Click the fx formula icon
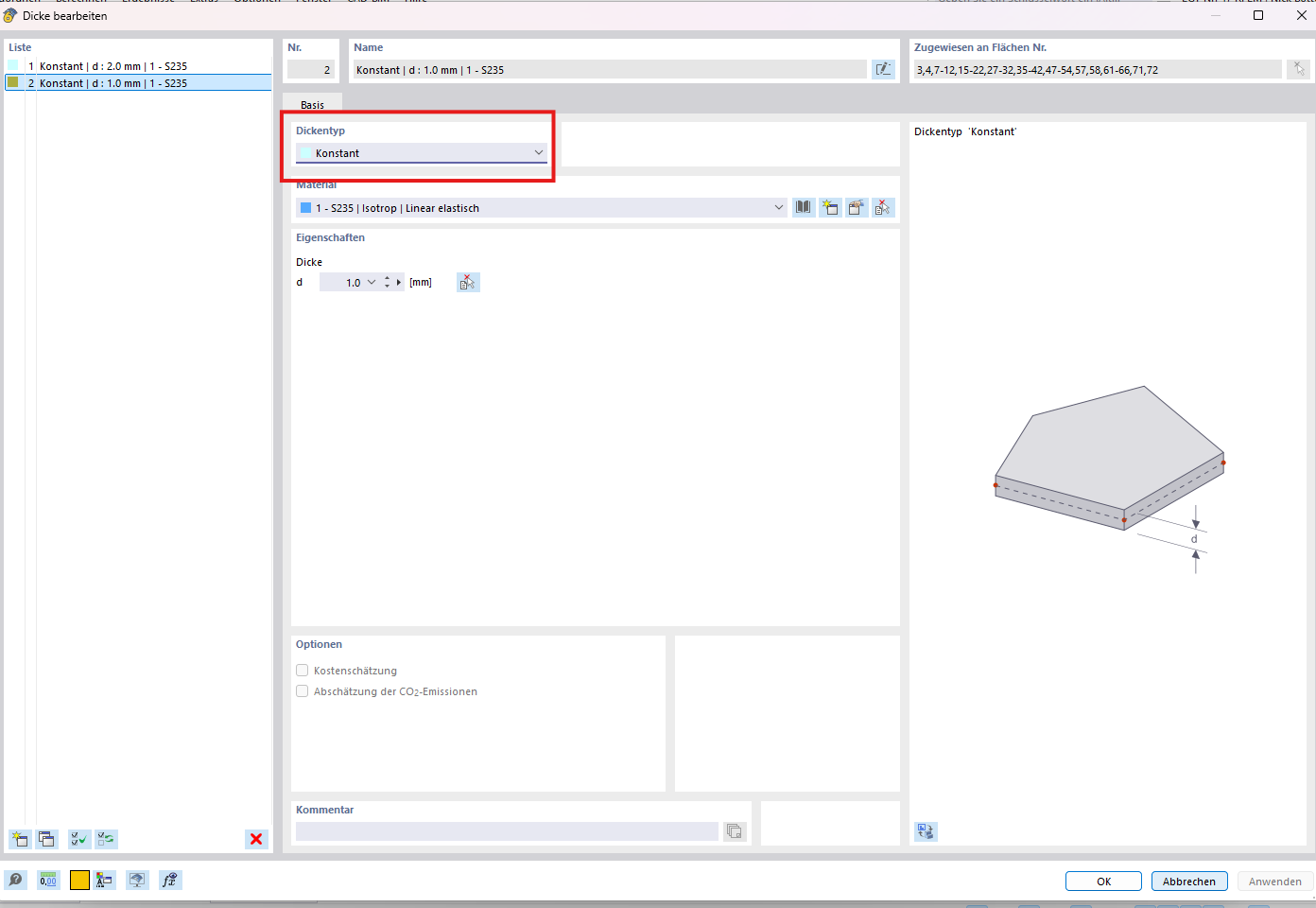Image resolution: width=1316 pixels, height=908 pixels. pyautogui.click(x=169, y=881)
